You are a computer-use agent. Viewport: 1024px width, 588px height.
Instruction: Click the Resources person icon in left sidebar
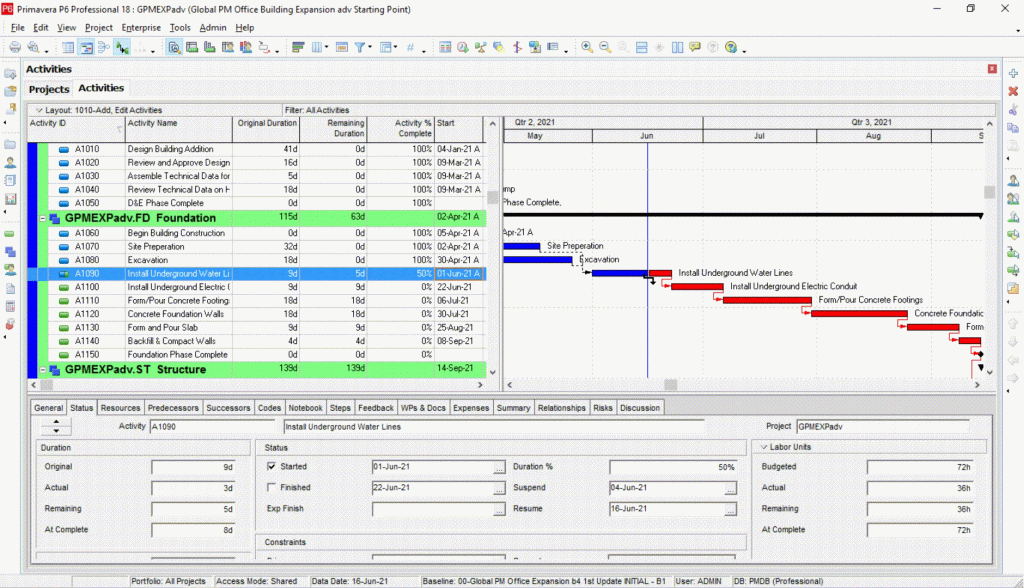pos(10,162)
